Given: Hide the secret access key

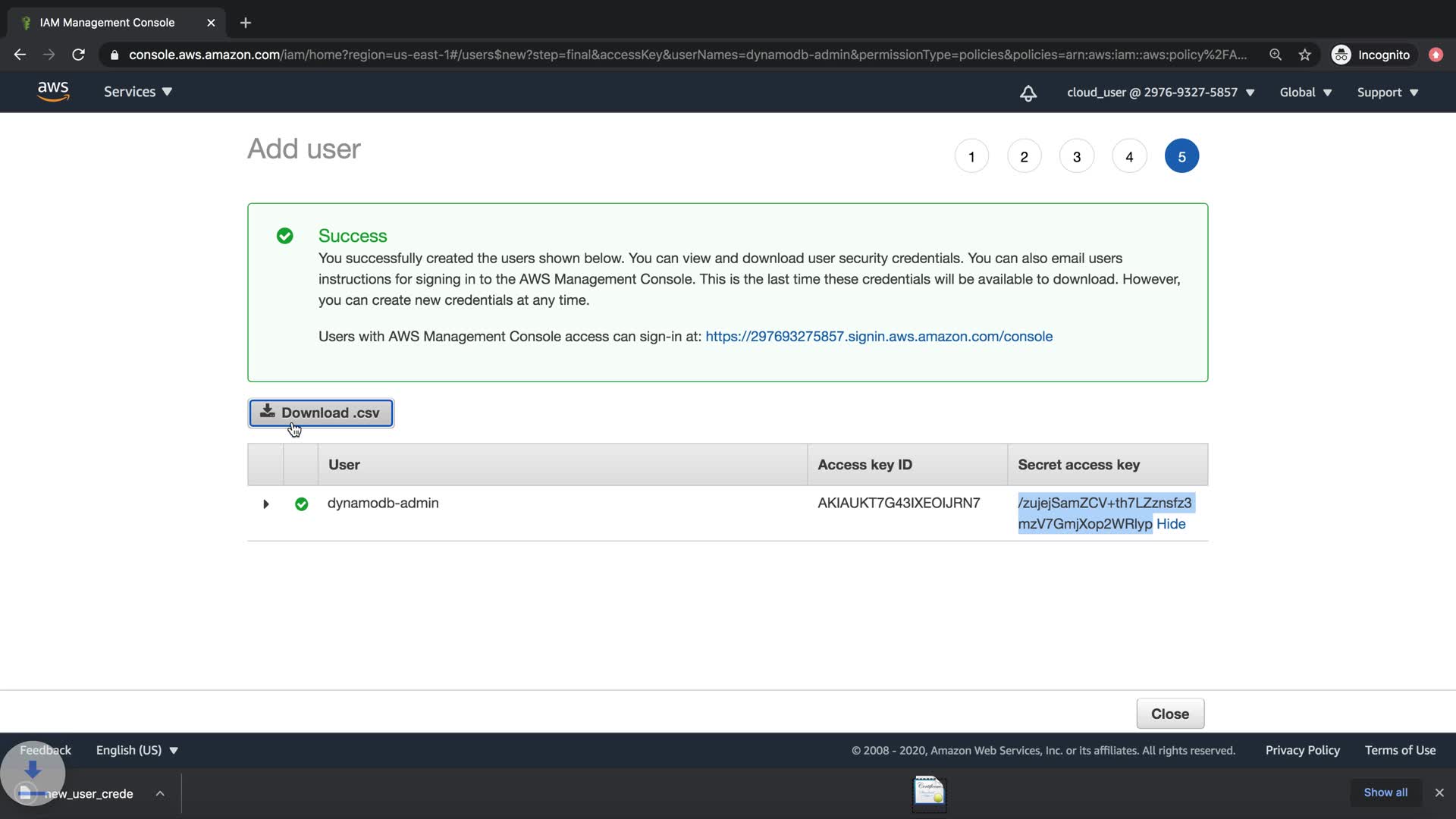Looking at the screenshot, I should click(1170, 524).
